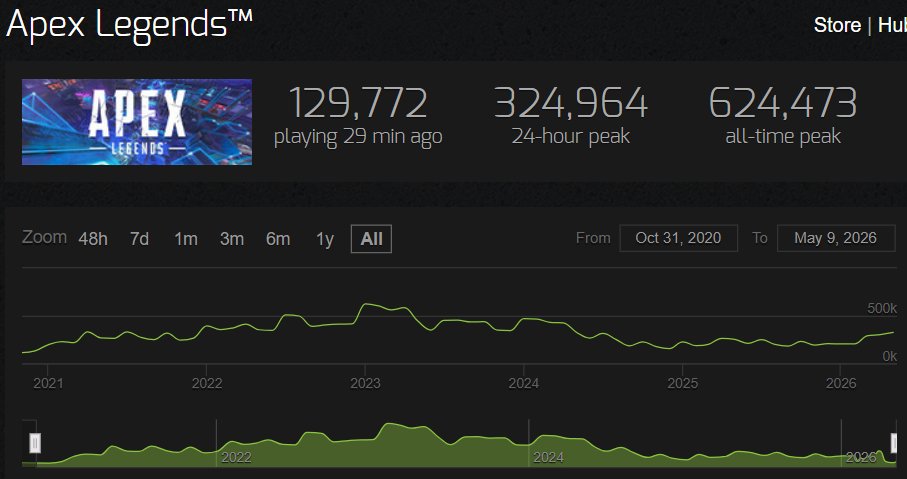
Task: Click the 2026 label on main chart axis
Action: click(841, 384)
